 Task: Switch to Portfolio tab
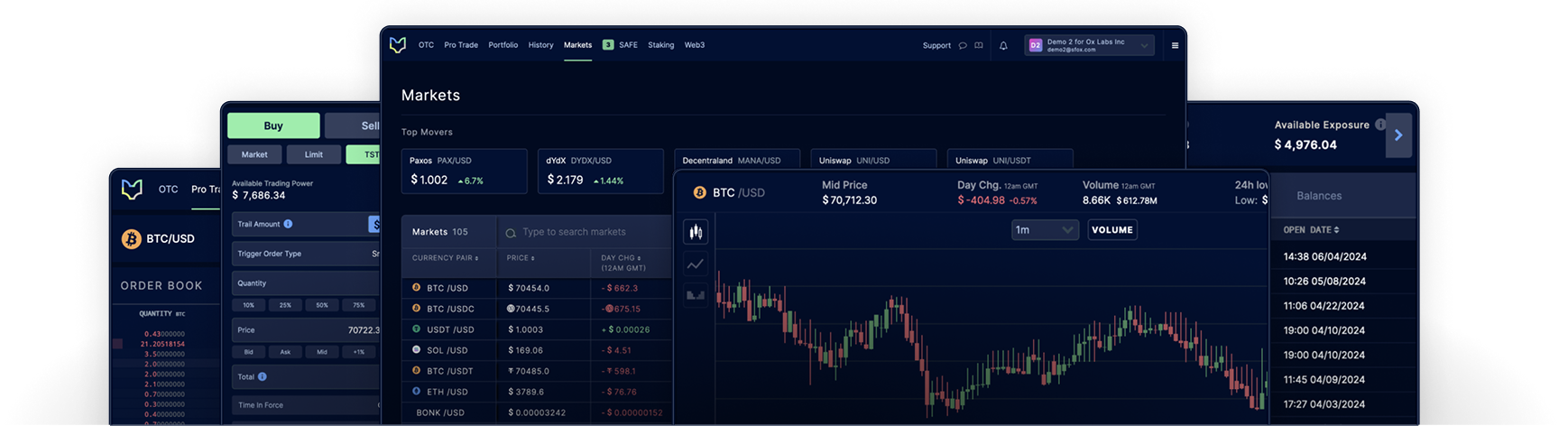tap(503, 45)
